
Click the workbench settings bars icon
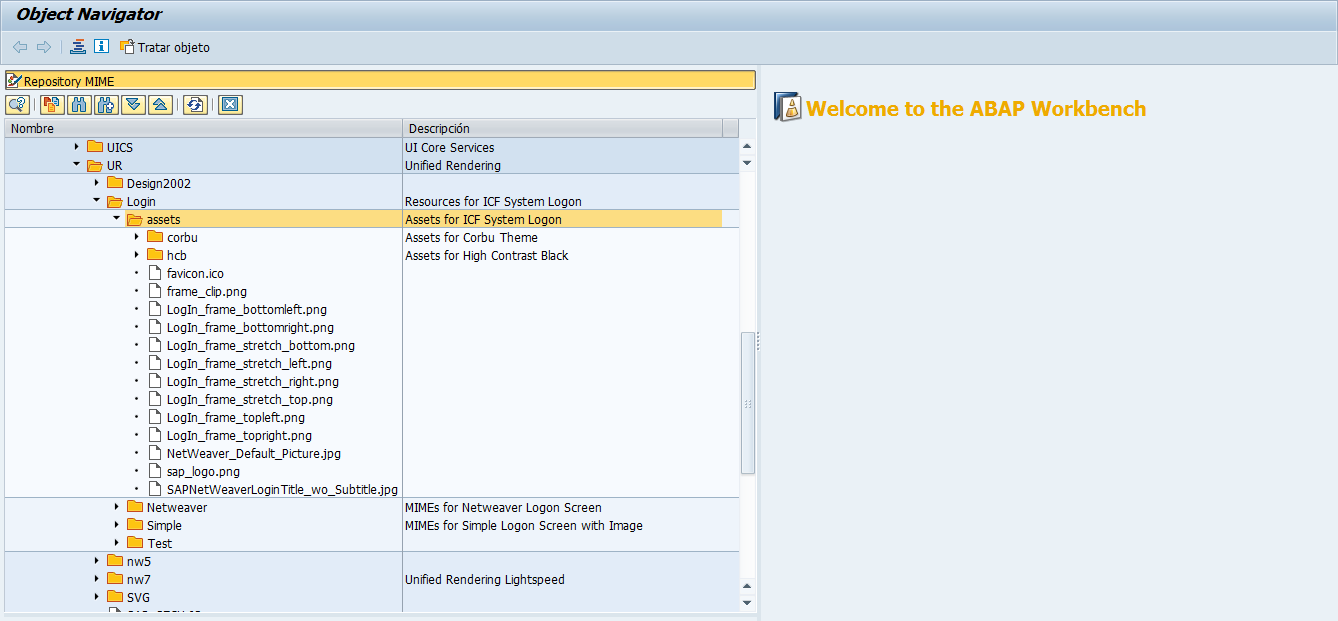coord(77,46)
